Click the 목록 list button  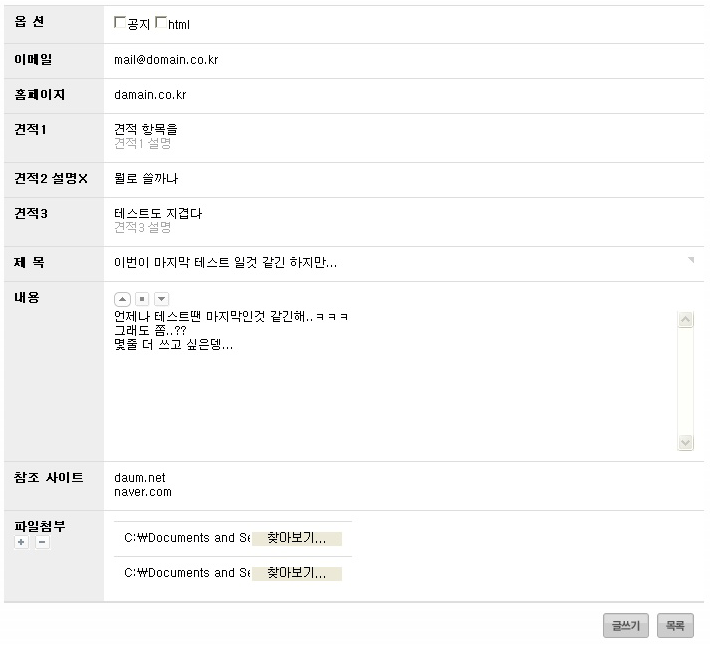[x=675, y=626]
